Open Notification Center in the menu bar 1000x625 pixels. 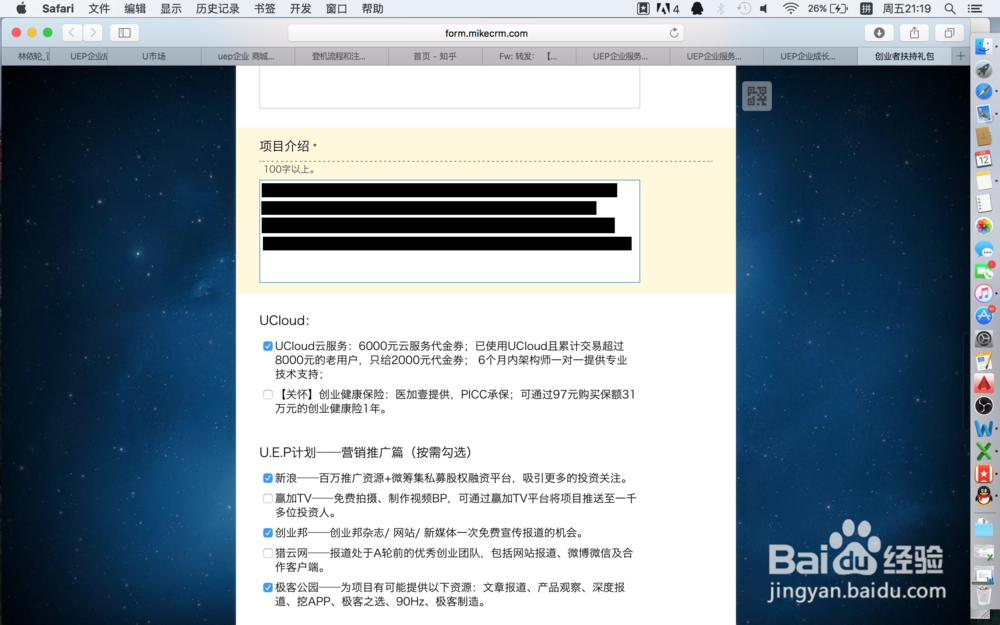(x=974, y=8)
